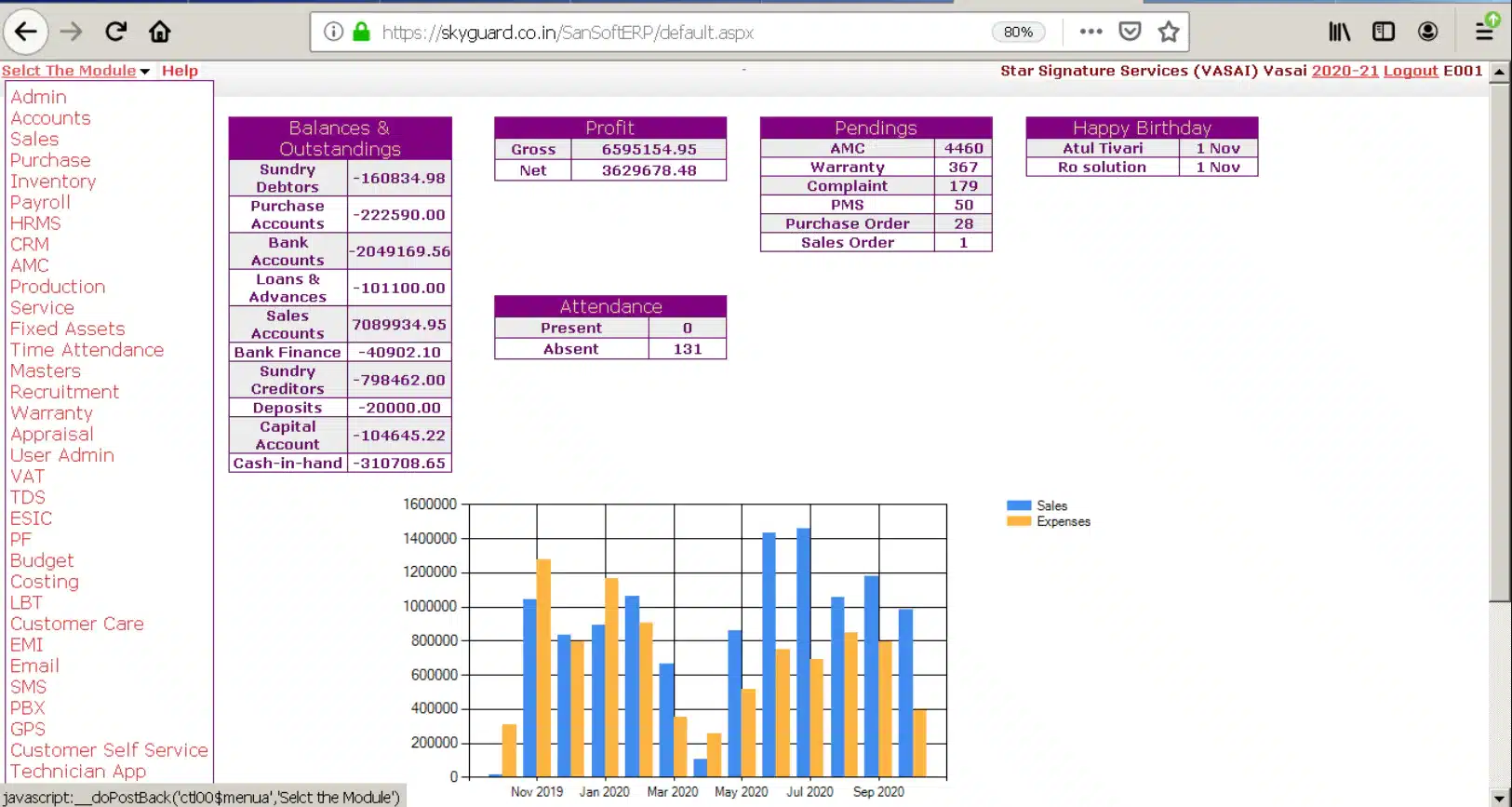This screenshot has width=1512, height=807.
Task: Open the Admin module
Action: [38, 97]
